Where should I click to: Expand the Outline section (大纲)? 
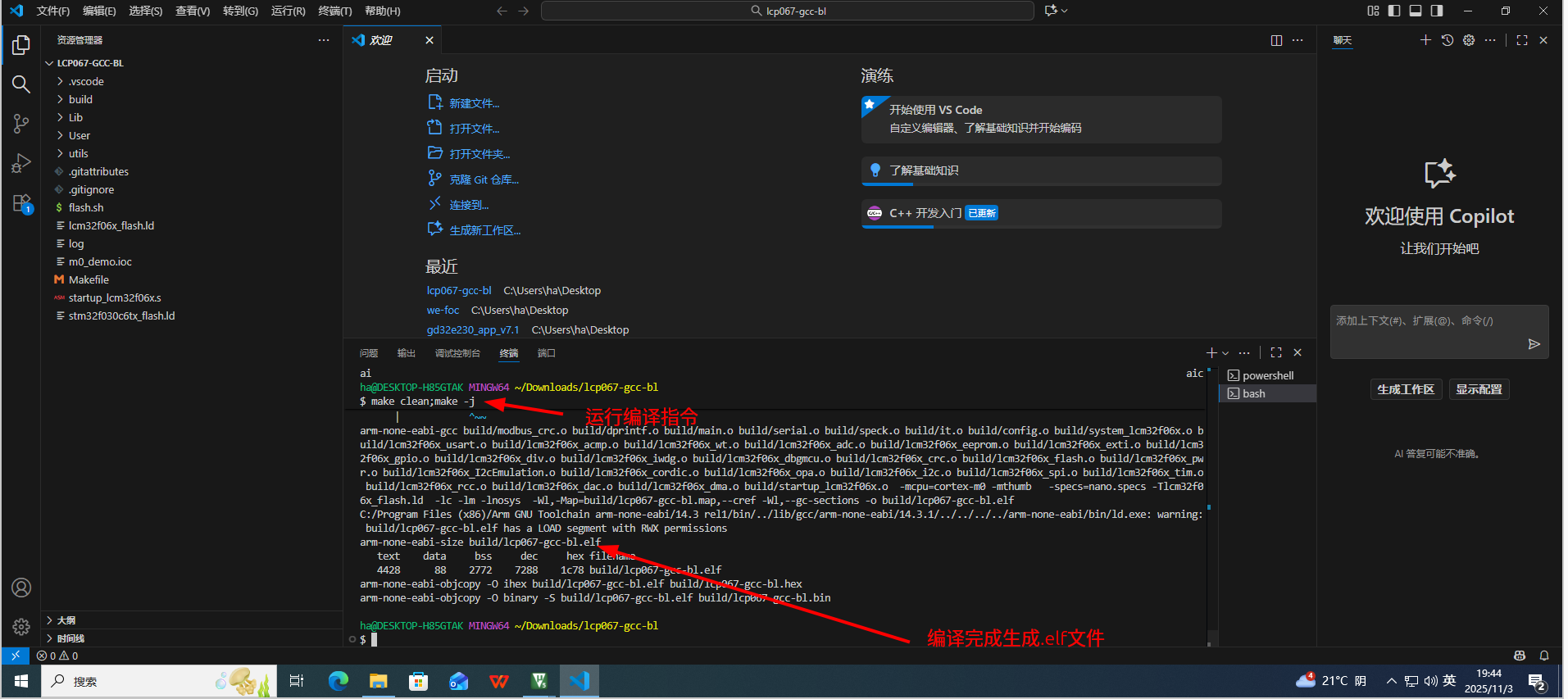point(66,620)
